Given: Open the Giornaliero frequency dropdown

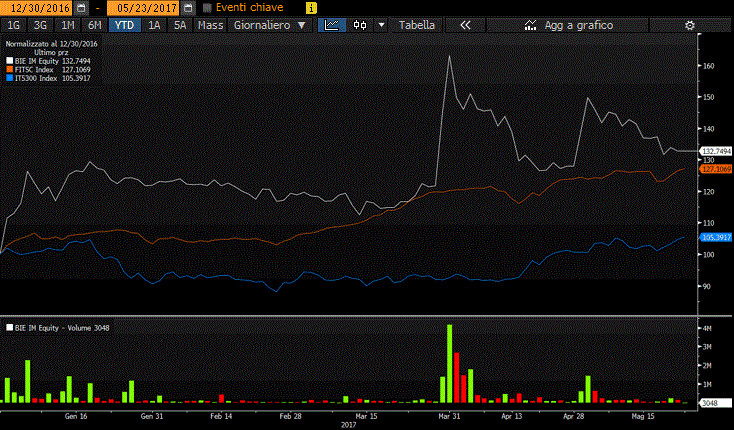Looking at the screenshot, I should click(269, 25).
